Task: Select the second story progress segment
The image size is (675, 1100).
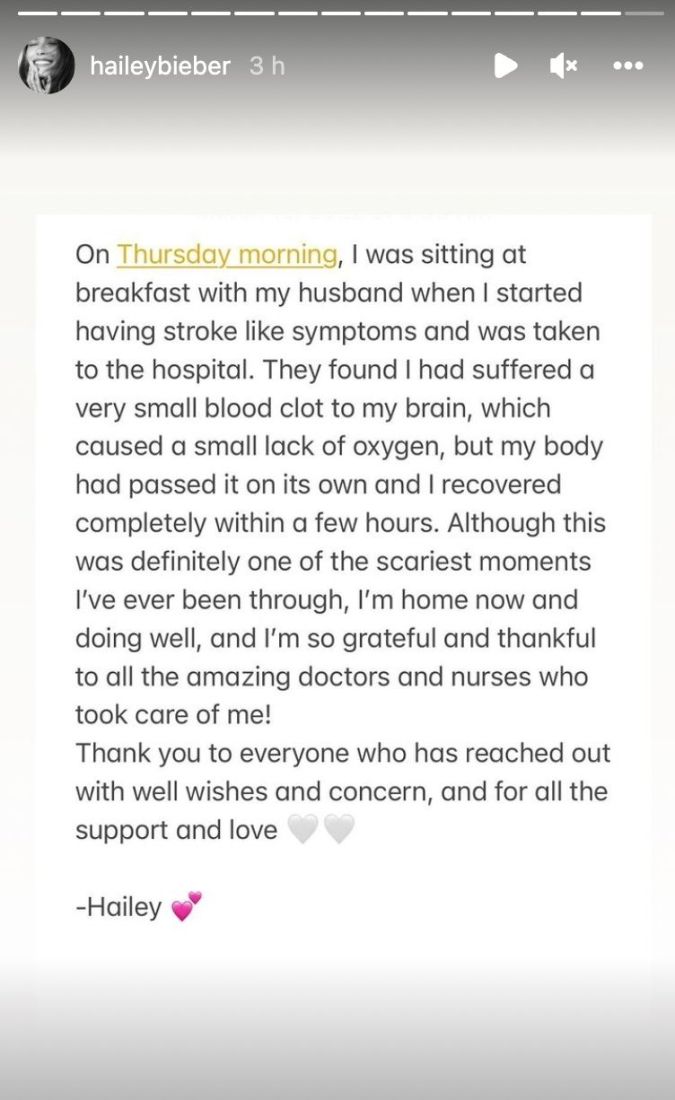Action: coord(81,13)
